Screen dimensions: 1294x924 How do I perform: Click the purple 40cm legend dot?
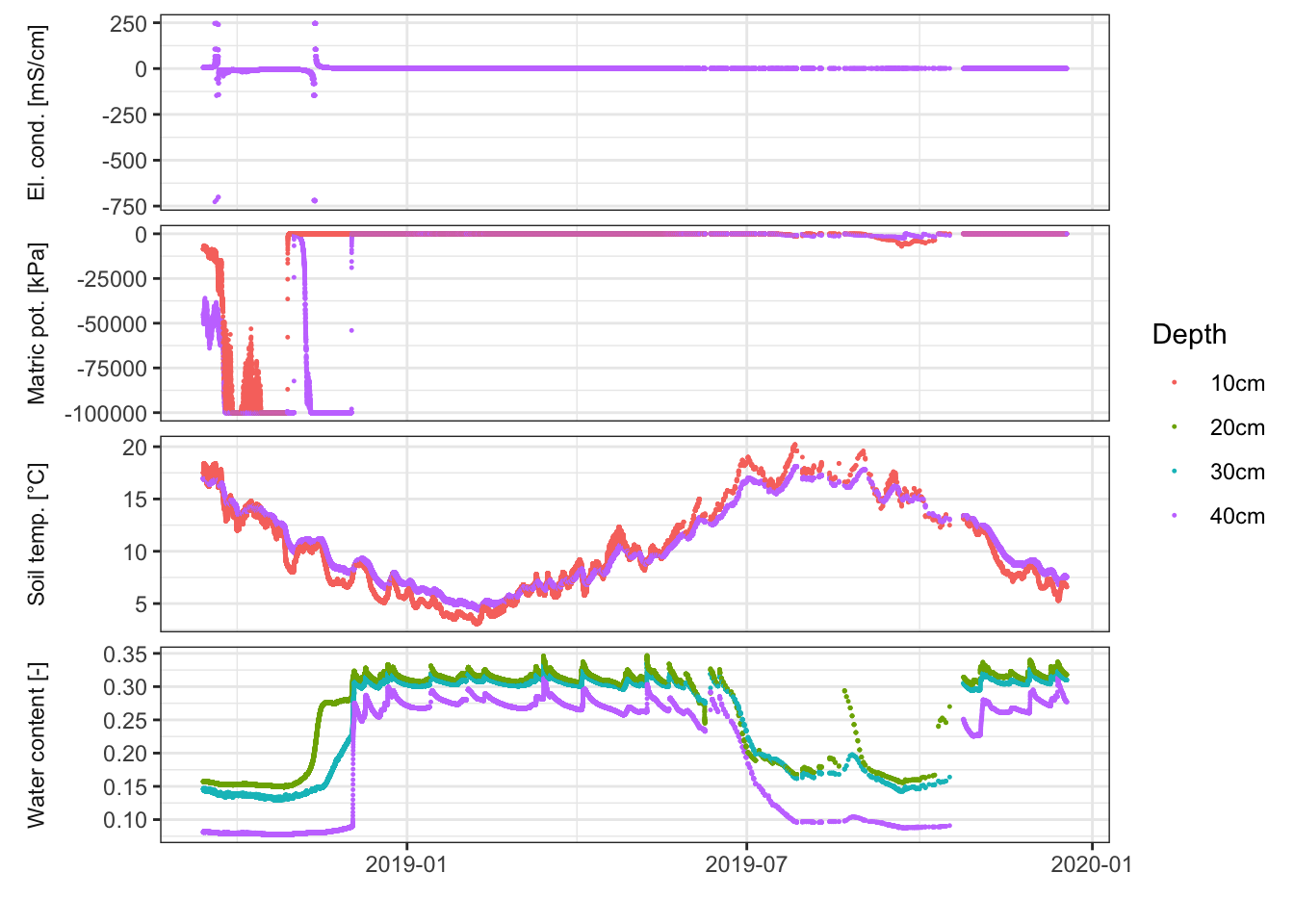[1175, 516]
